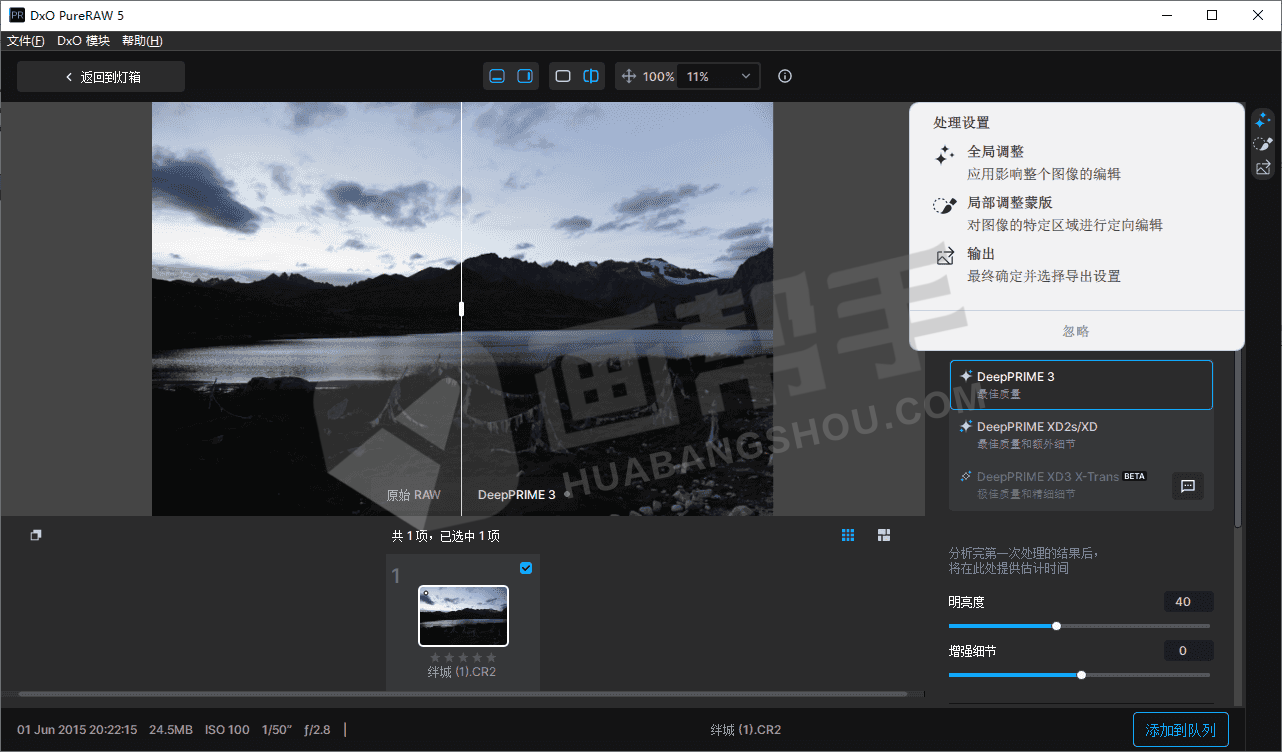Open the 文件(F) menu

[26, 41]
